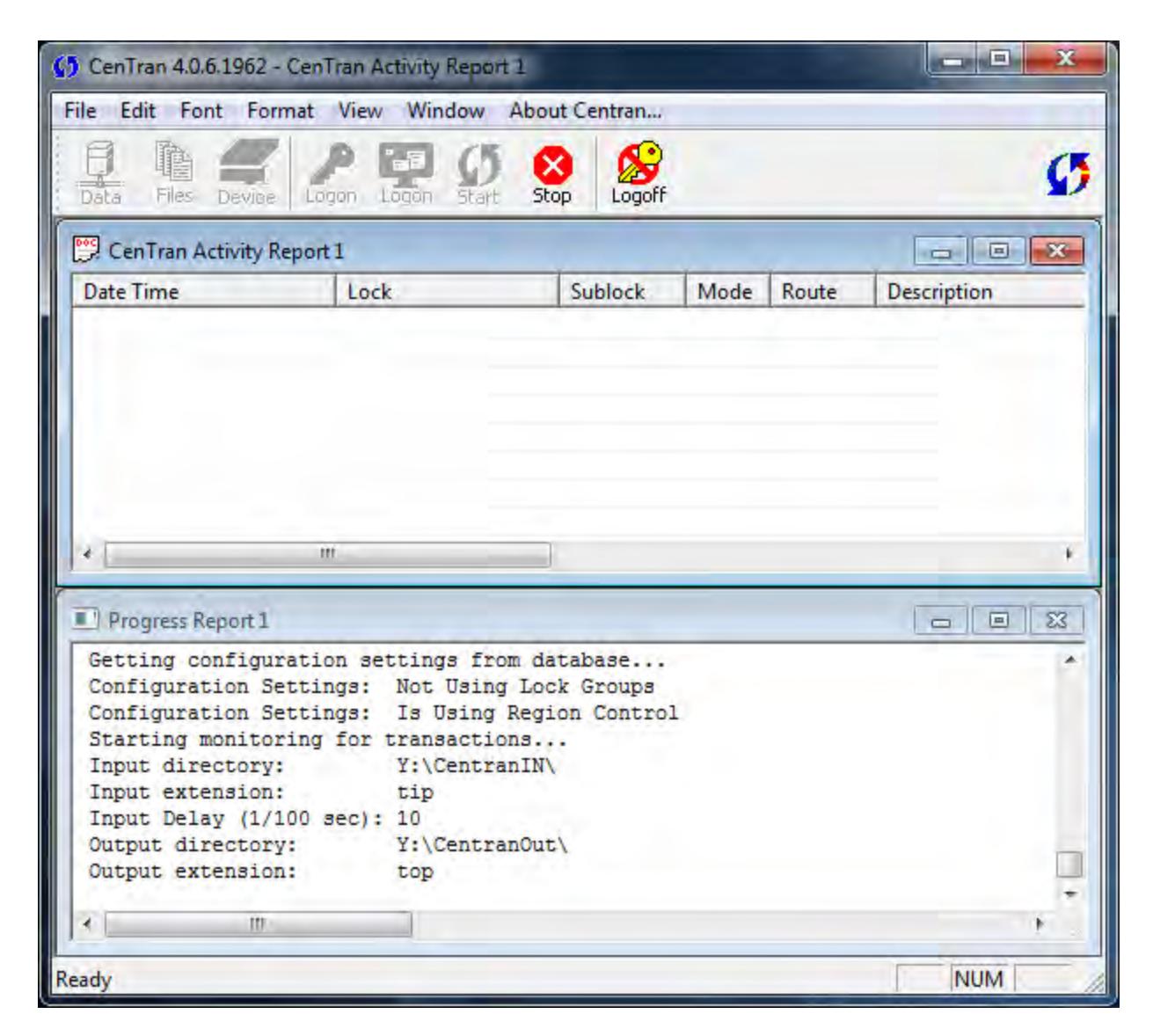Click the Logoff key icon
The width and height of the screenshot is (1153, 1036).
(639, 173)
